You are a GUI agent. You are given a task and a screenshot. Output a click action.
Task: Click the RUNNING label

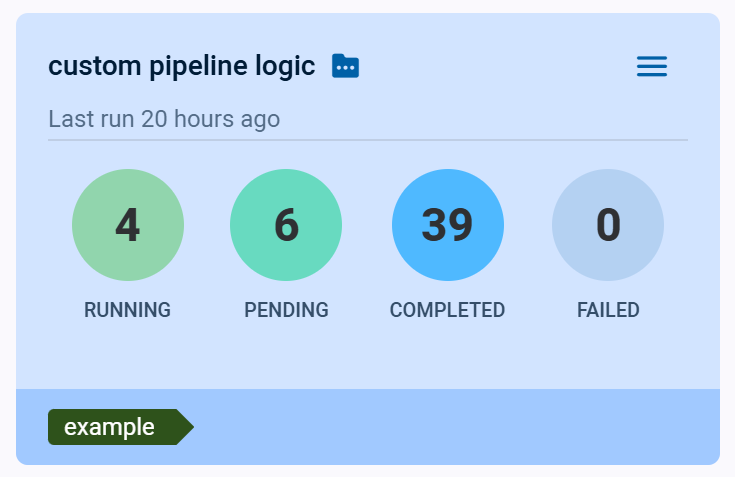click(x=128, y=310)
